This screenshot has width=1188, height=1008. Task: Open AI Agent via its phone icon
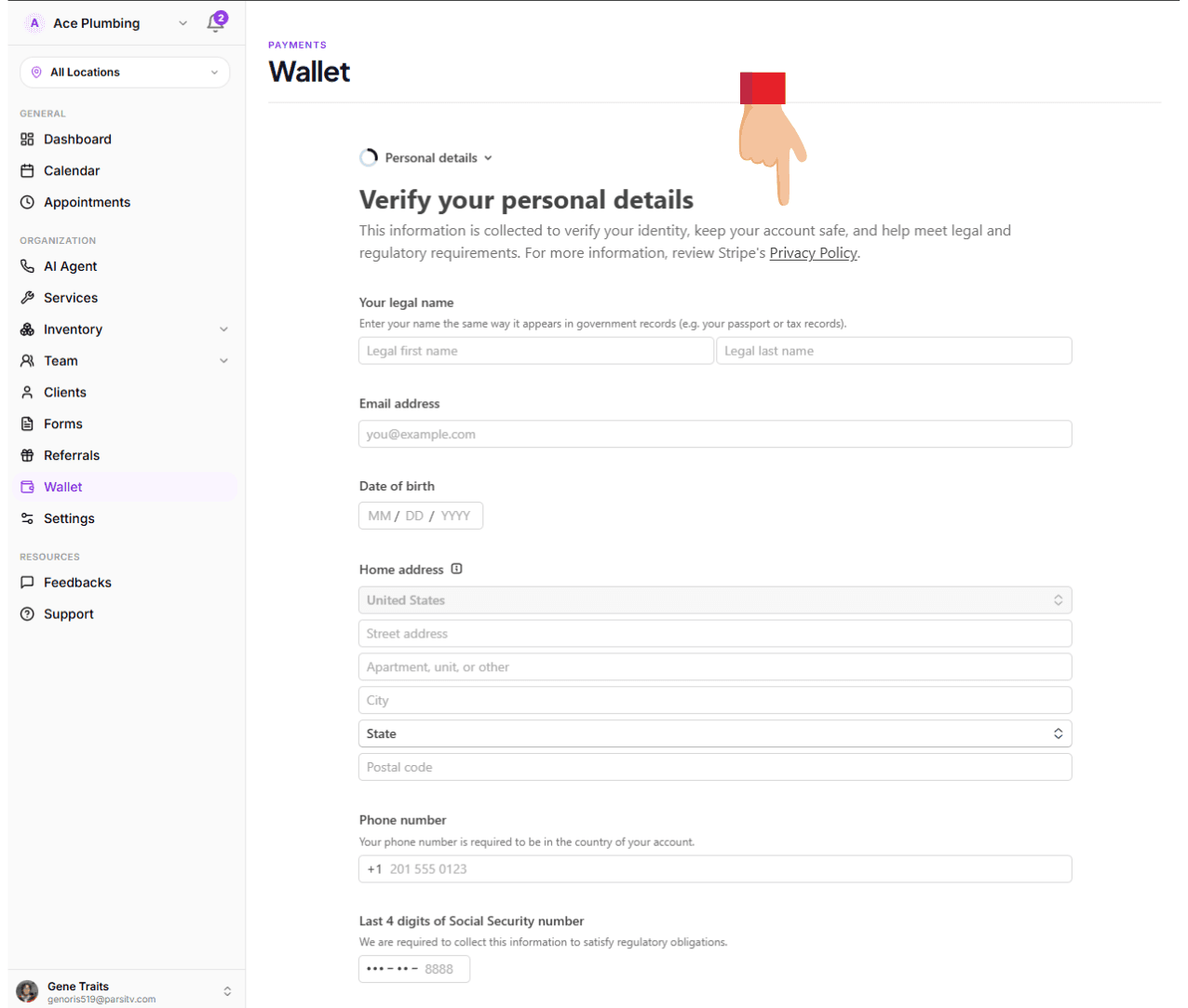coord(28,266)
